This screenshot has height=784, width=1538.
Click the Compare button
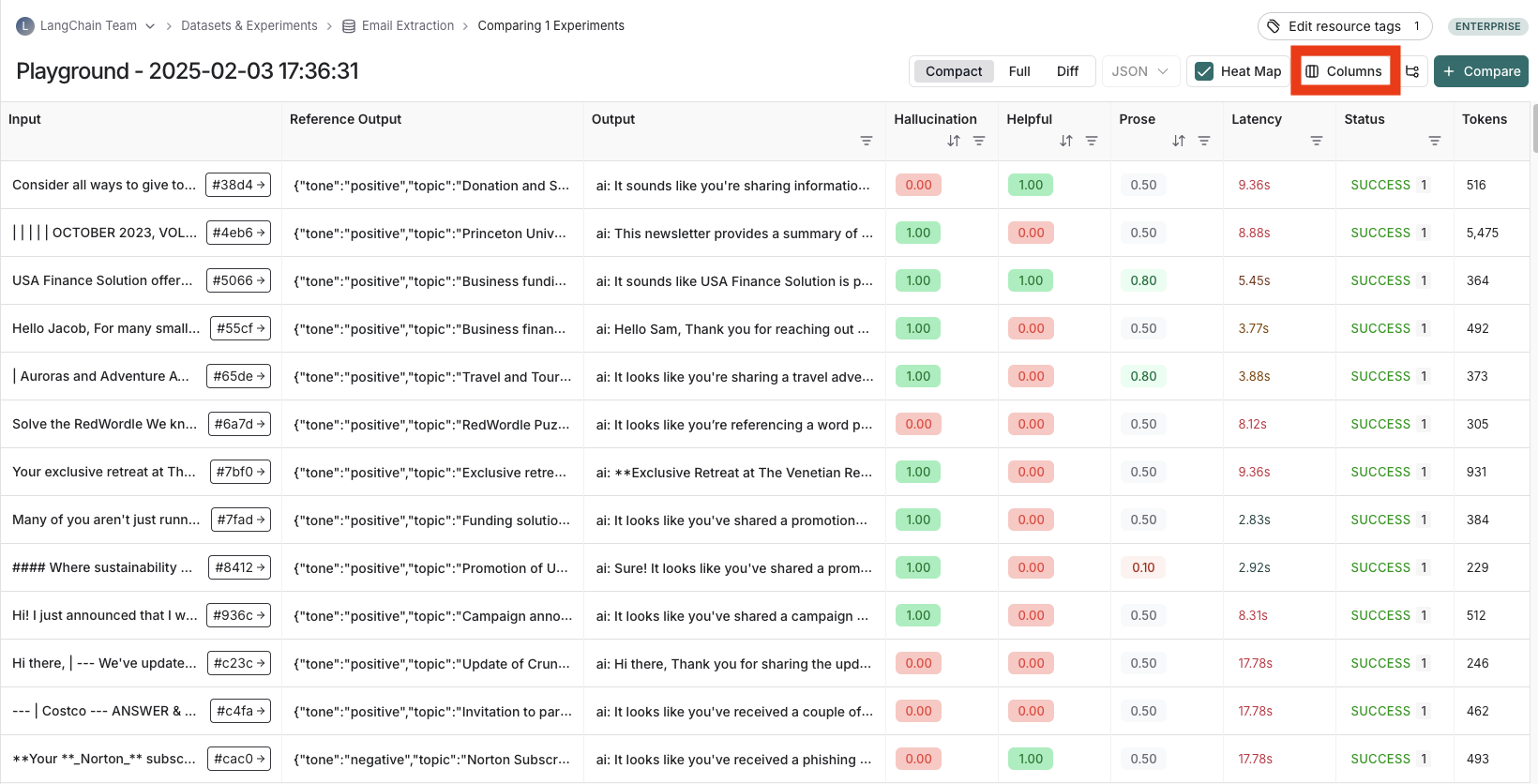1481,71
